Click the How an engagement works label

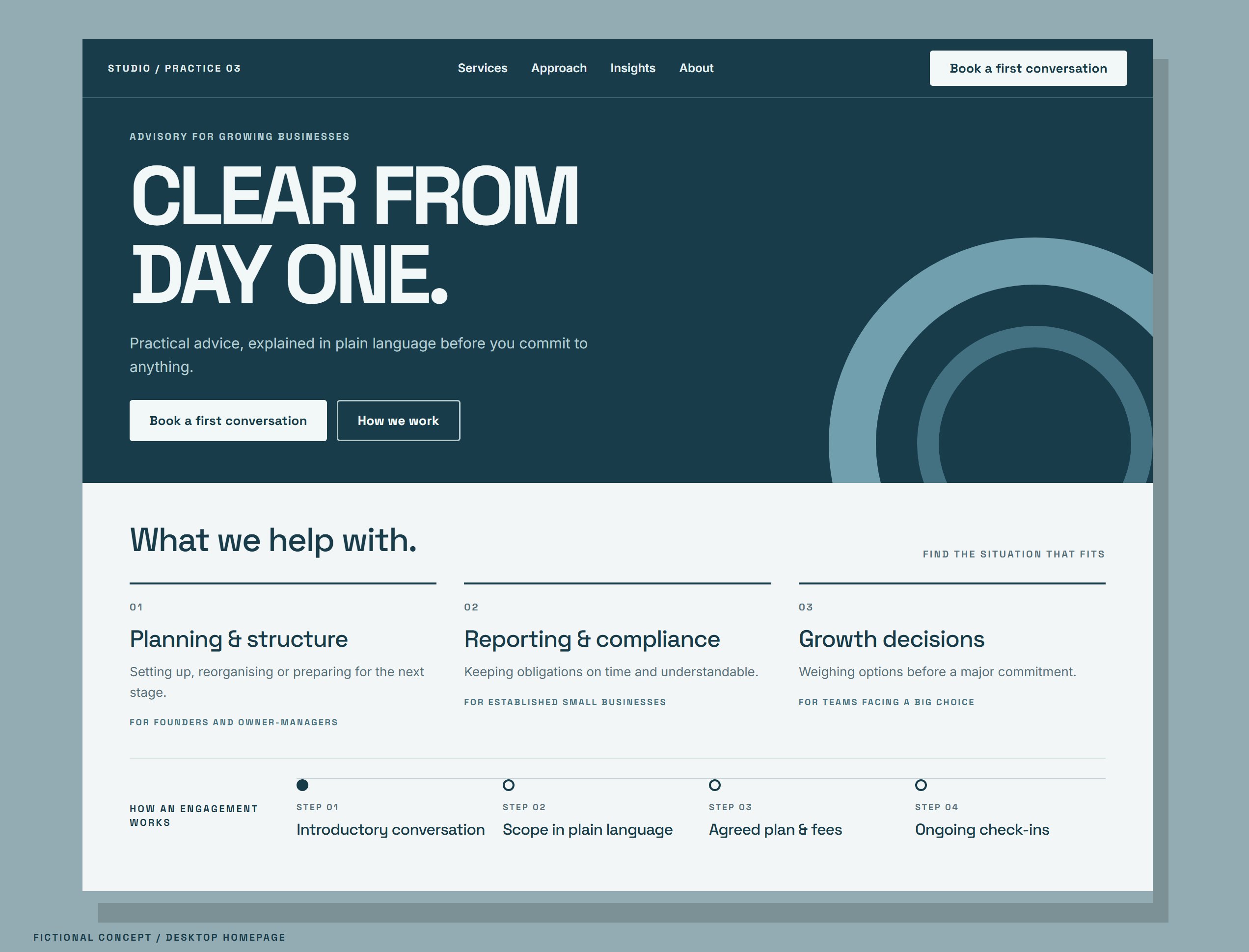click(193, 816)
